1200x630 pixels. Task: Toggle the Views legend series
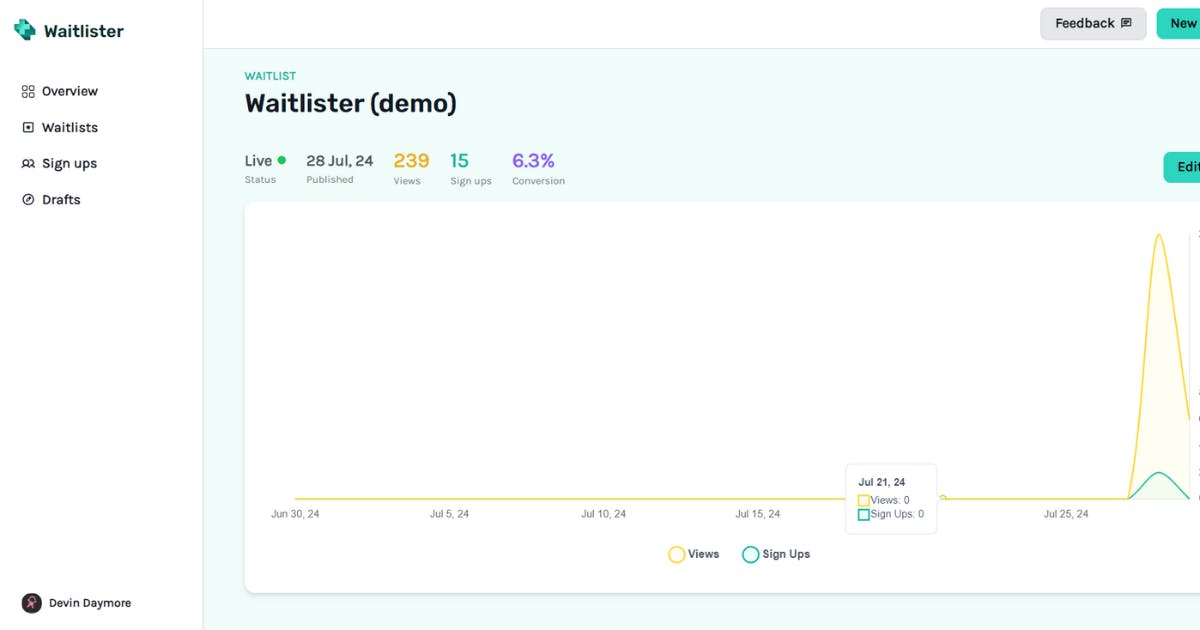(x=694, y=554)
